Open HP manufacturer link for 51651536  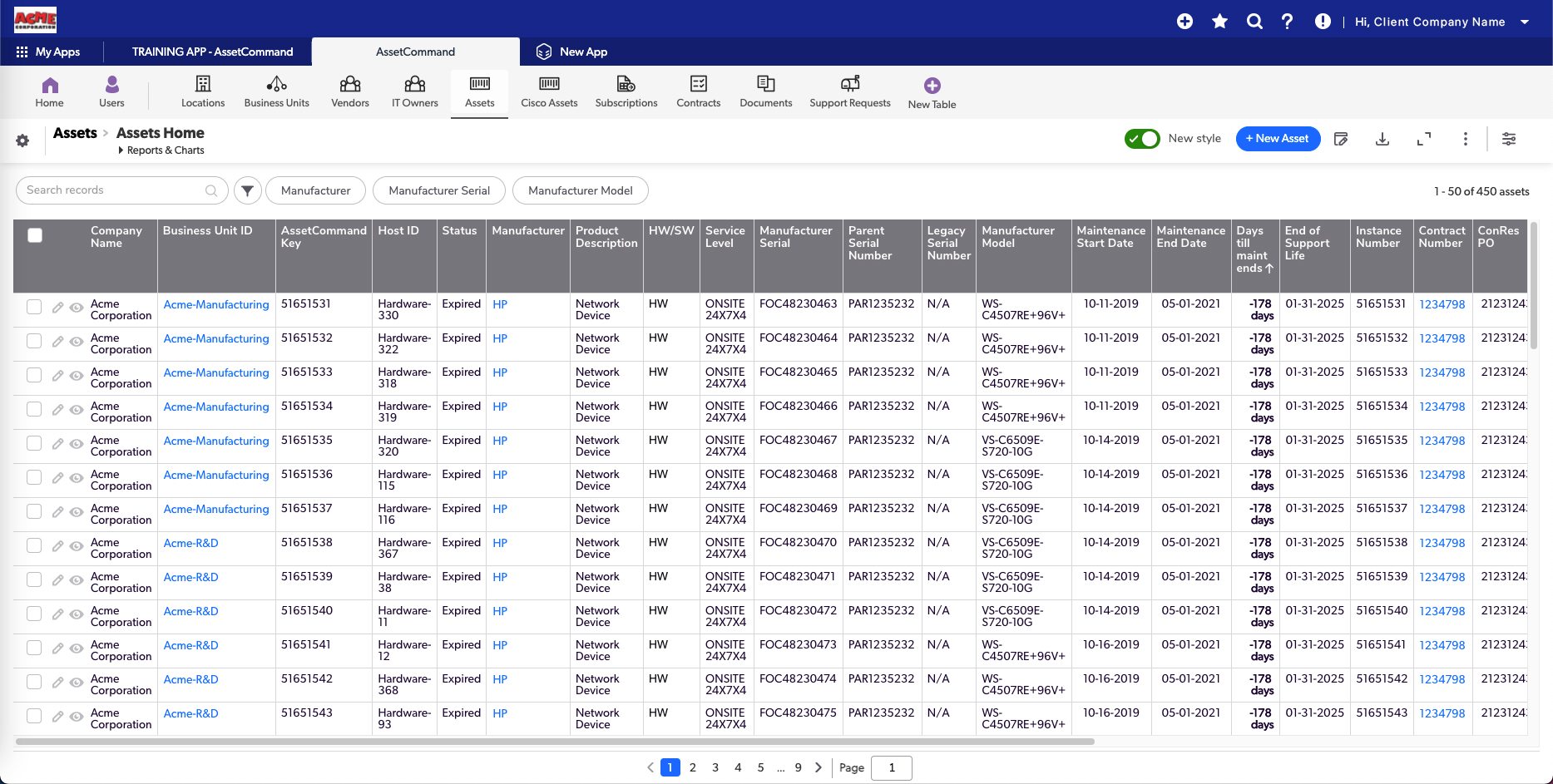499,476
